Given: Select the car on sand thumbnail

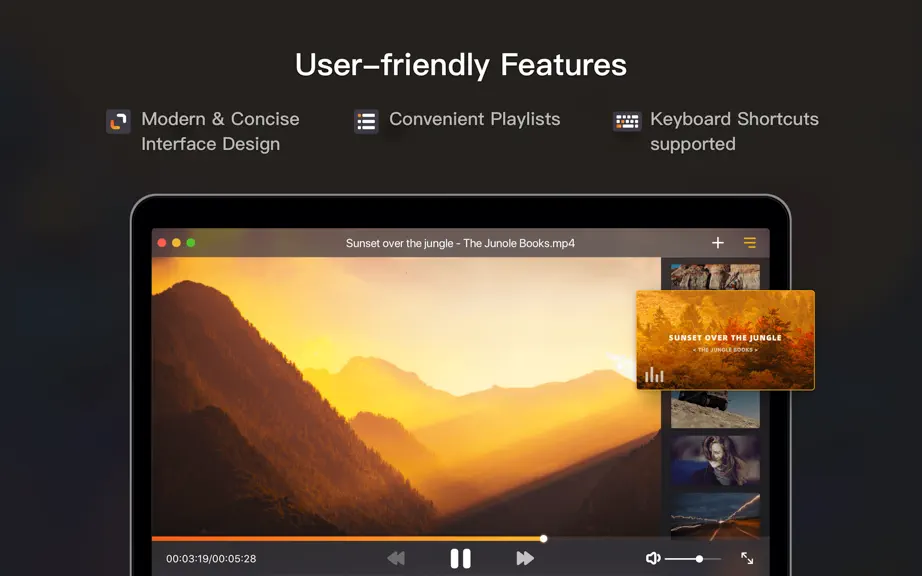Looking at the screenshot, I should [x=715, y=410].
